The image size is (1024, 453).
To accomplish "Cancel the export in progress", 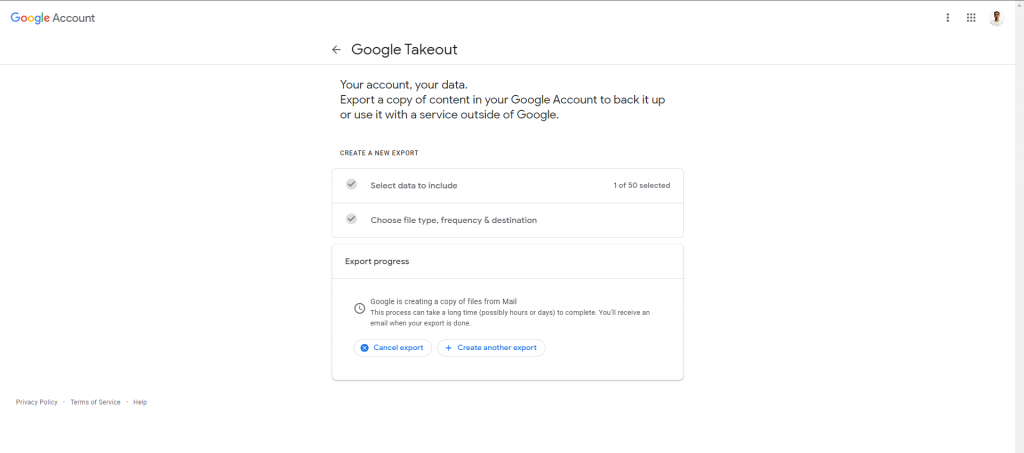I will [x=392, y=348].
